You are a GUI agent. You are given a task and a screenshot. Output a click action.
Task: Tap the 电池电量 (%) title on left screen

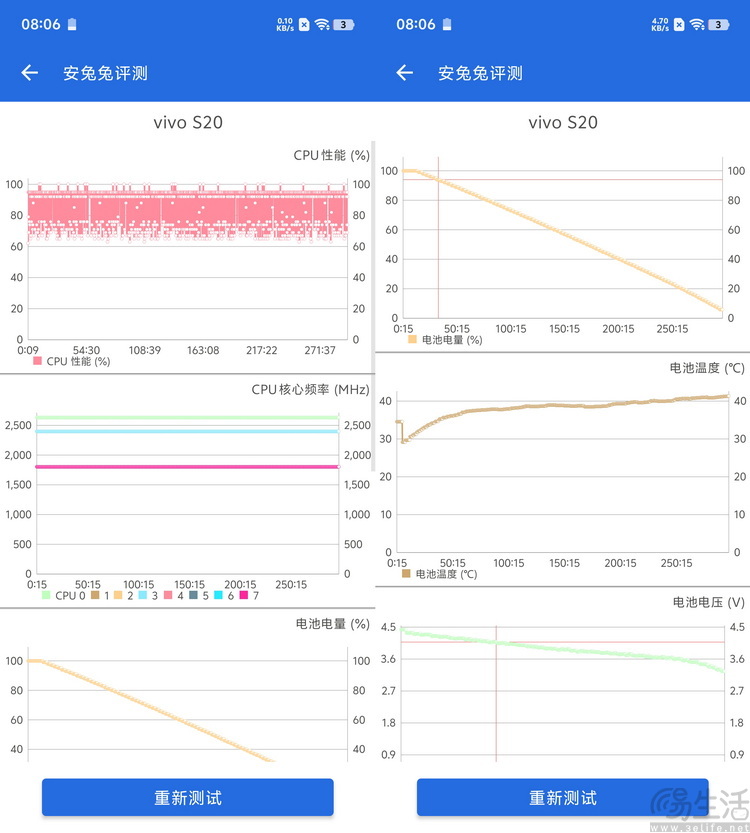[x=333, y=624]
